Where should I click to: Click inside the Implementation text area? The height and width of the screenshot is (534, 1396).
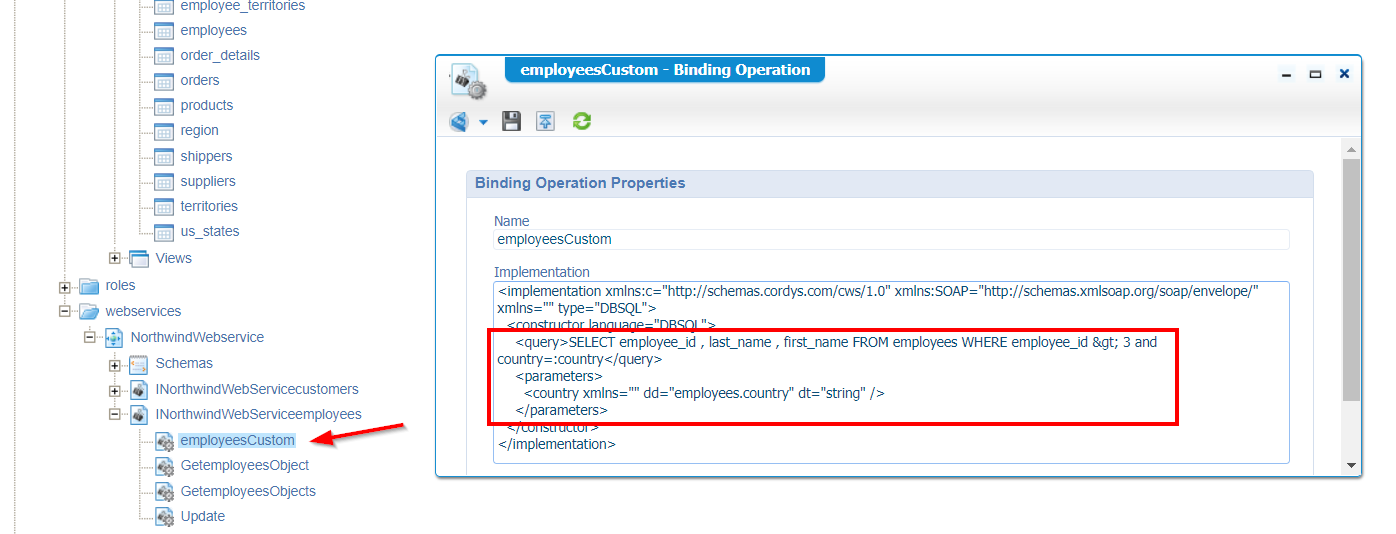(891, 372)
